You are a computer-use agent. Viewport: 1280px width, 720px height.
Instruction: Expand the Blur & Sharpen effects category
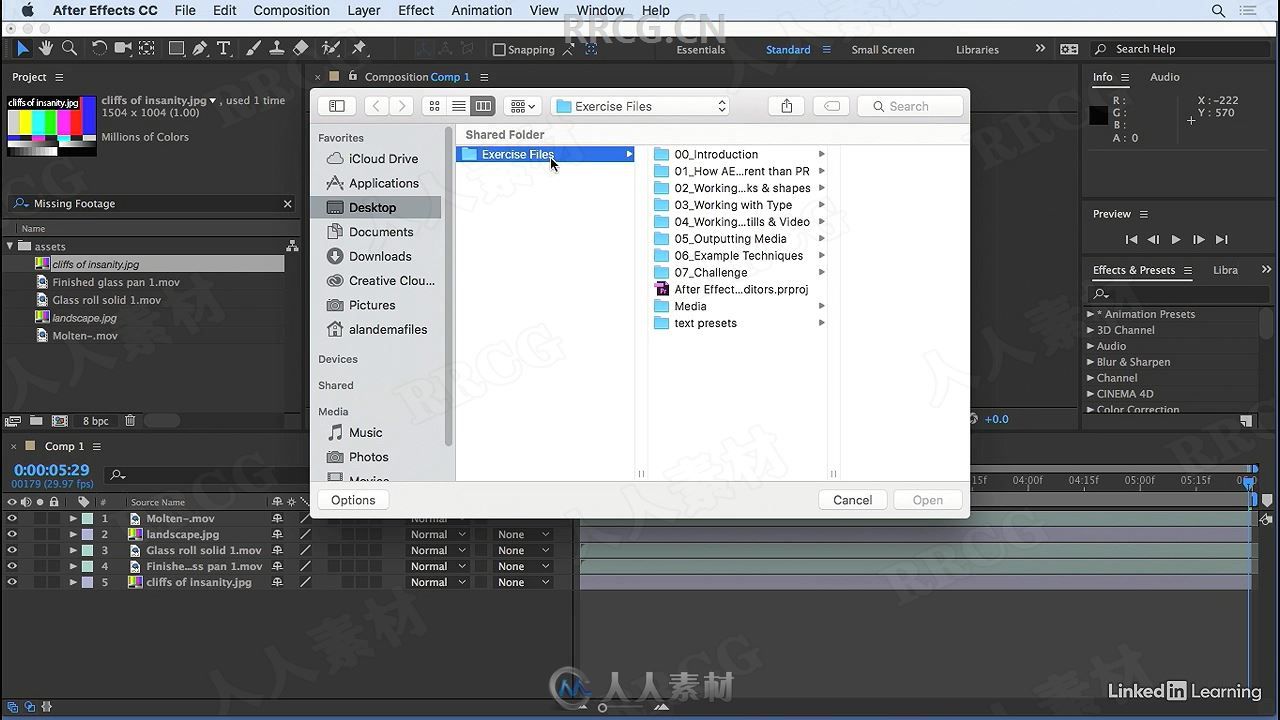point(1090,362)
